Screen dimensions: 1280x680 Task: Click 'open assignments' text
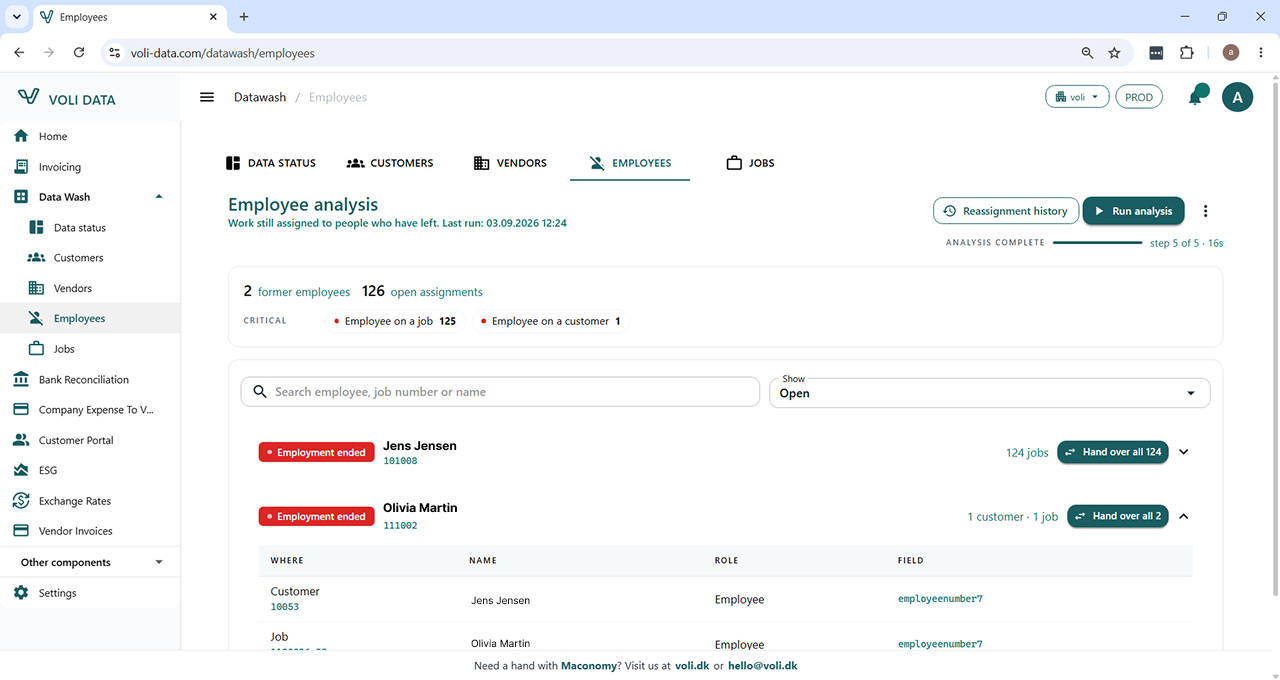[x=436, y=292]
